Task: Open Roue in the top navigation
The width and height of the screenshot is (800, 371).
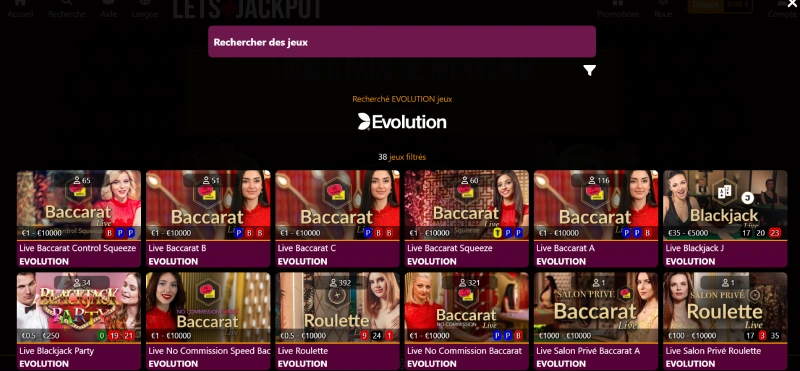Action: (663, 9)
